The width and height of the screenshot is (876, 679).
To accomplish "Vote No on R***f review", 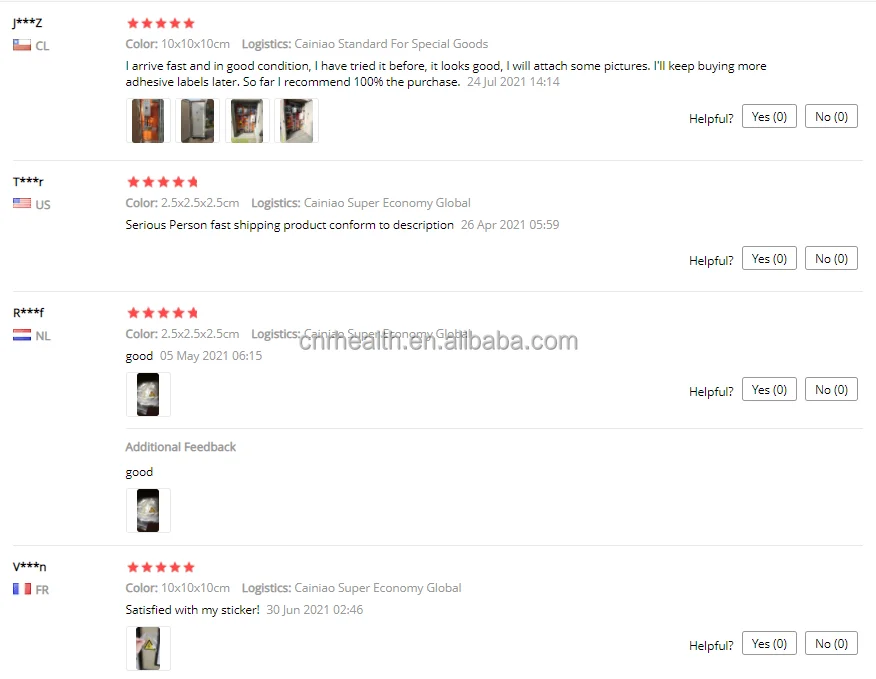I will click(831, 389).
